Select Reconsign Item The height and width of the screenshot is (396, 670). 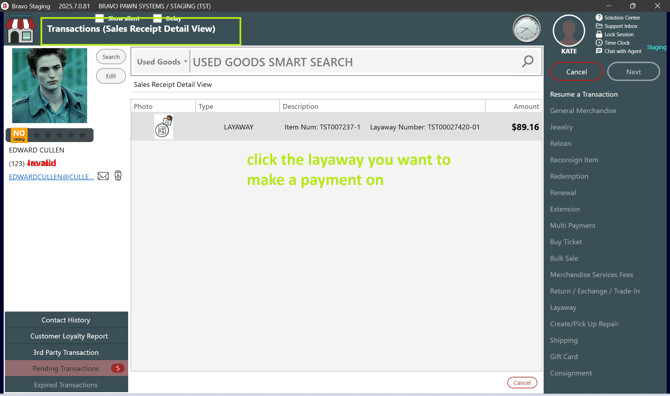coord(574,160)
